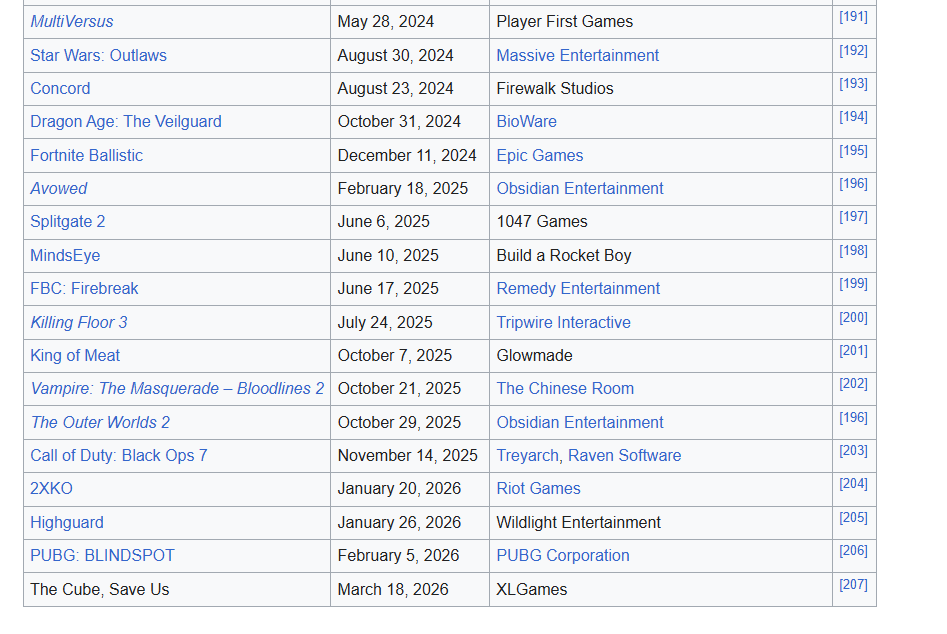Open the MindsEye game link

[65, 256]
